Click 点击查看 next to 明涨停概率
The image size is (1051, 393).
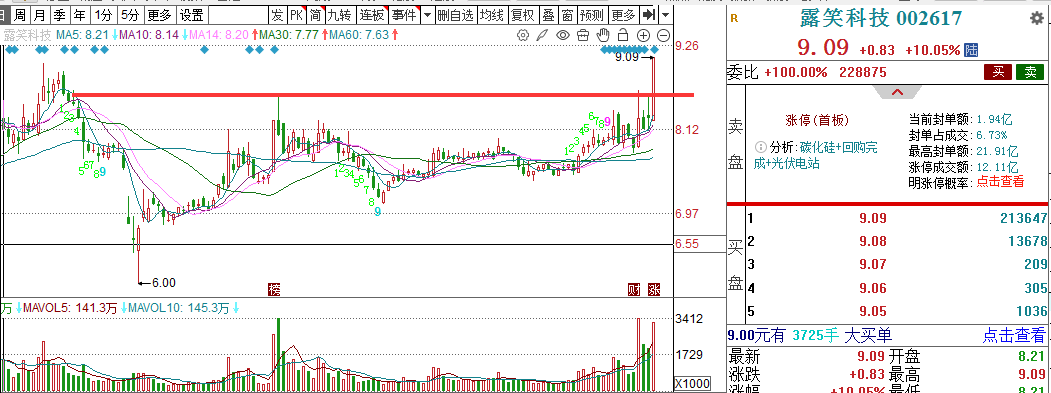999,181
